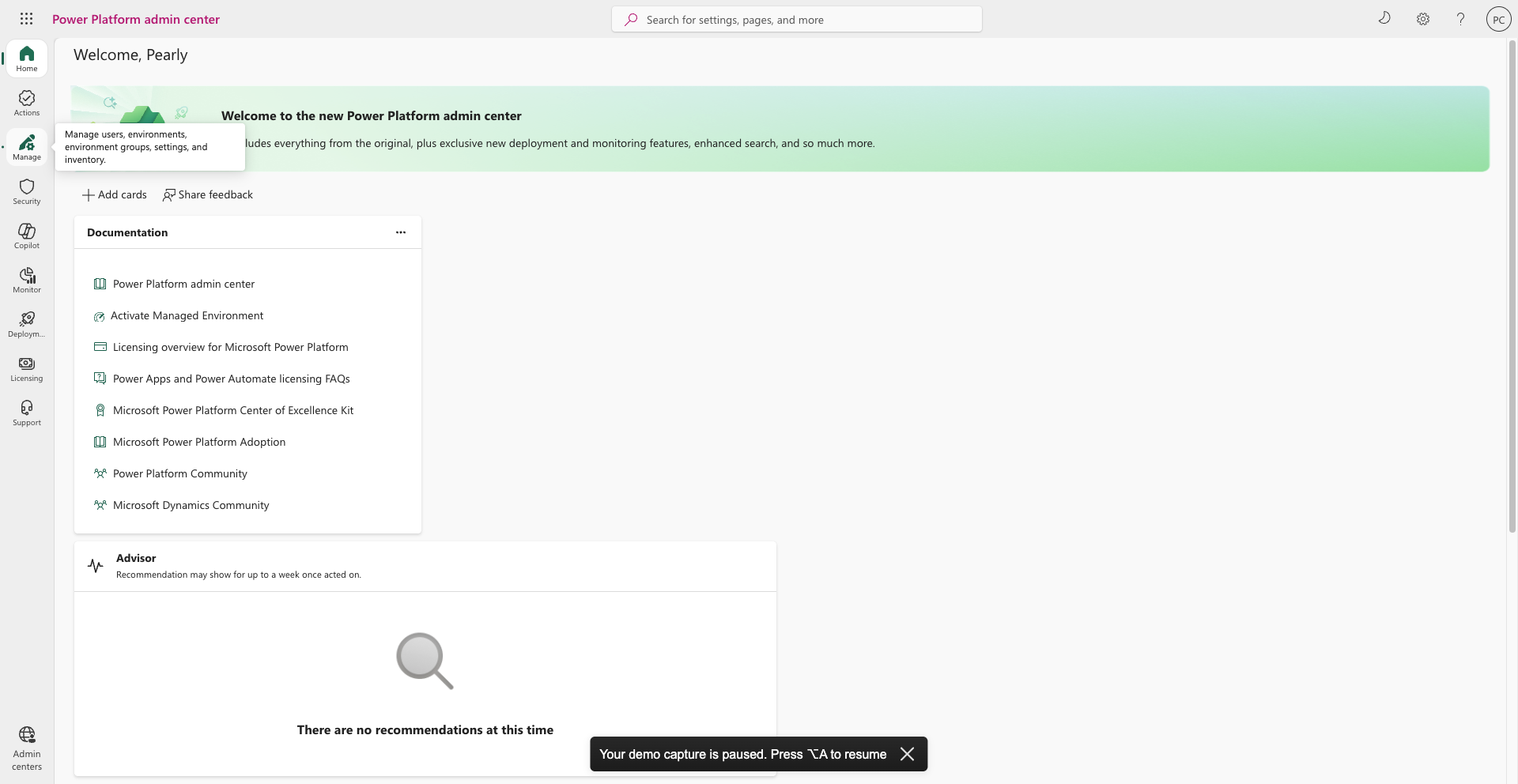Click the 'no recommendations at this time' message
The image size is (1518, 784).
[x=425, y=729]
